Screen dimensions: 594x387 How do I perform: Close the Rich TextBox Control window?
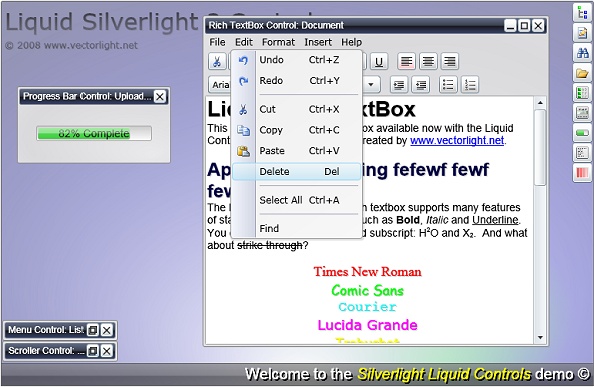pos(538,26)
